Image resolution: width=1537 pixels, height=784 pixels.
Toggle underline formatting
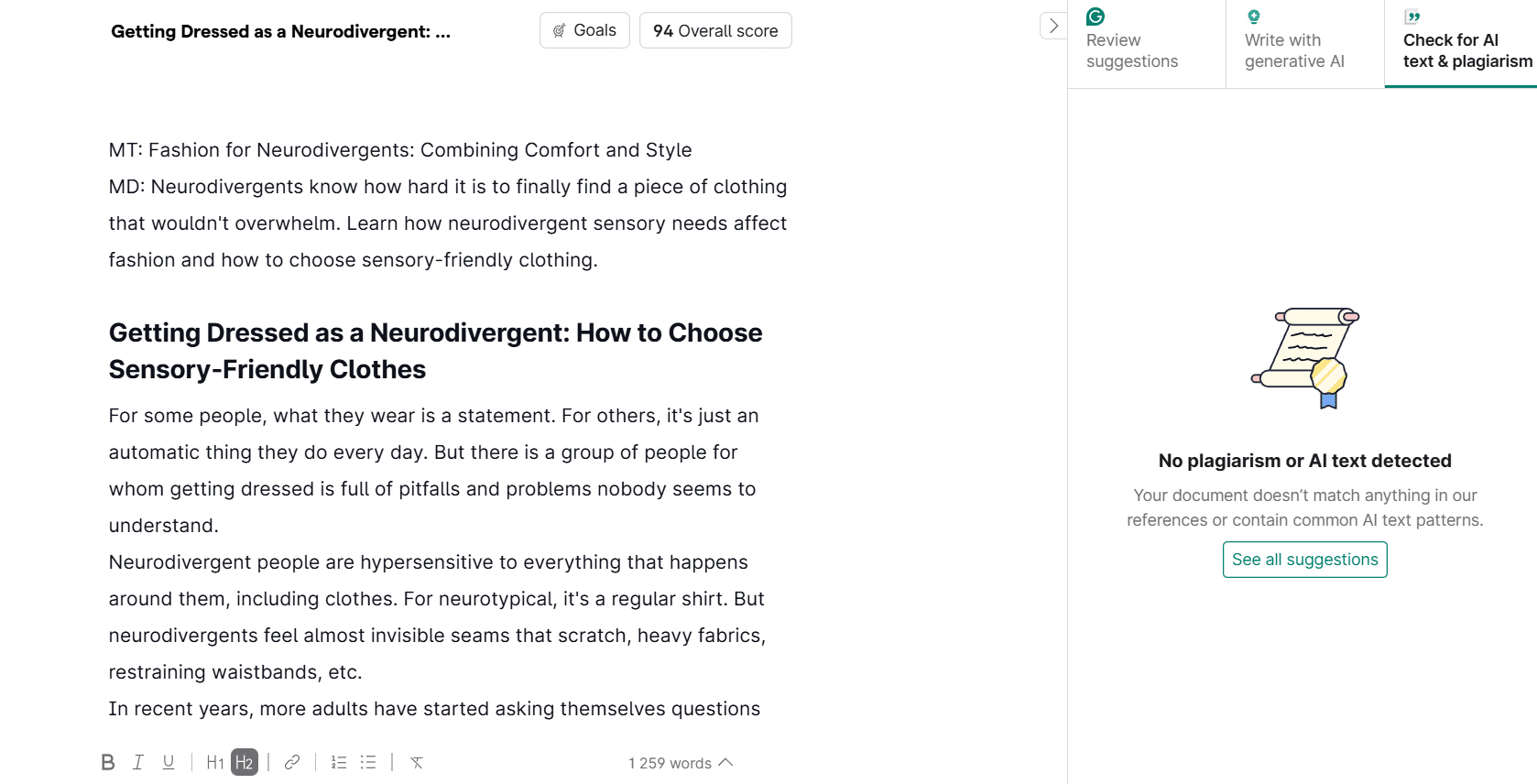point(169,762)
